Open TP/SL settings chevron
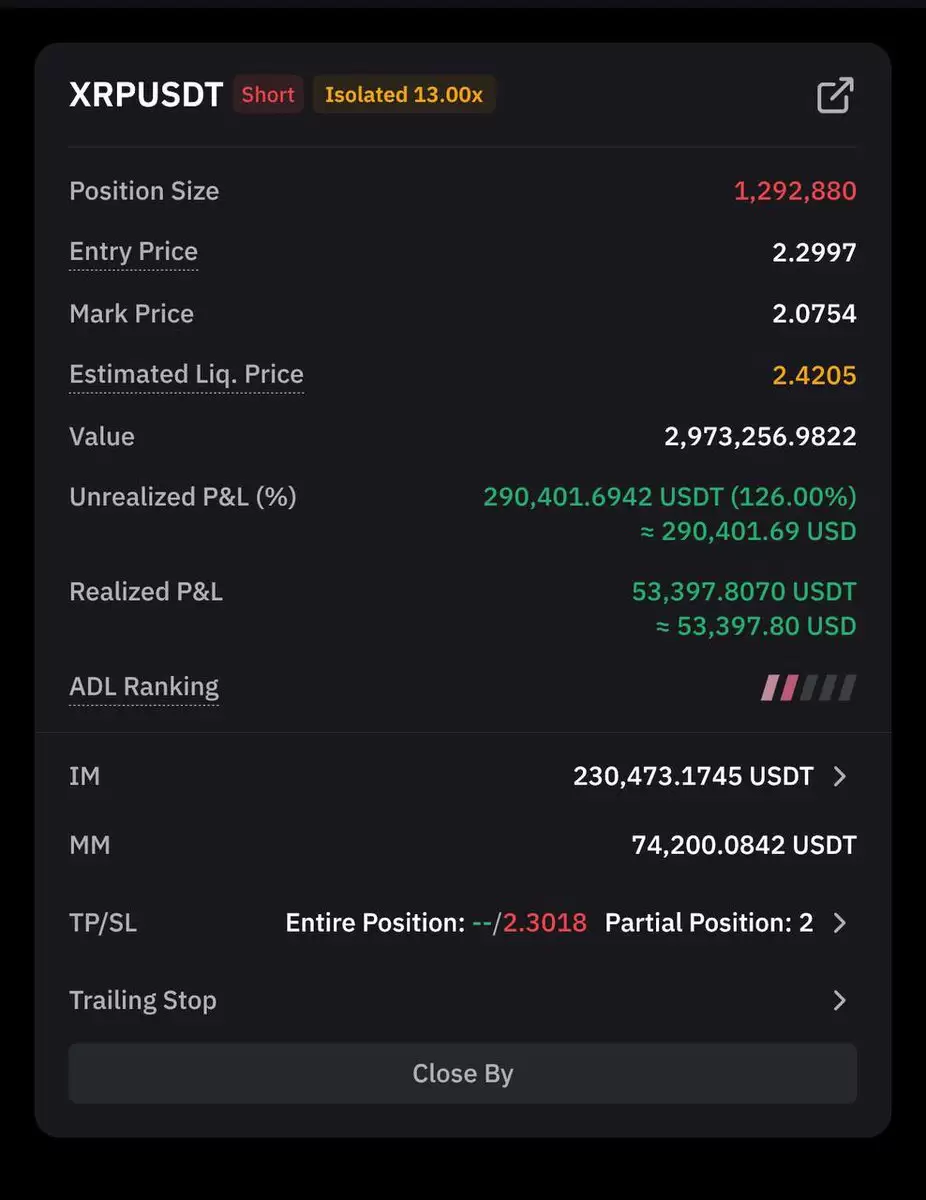 [840, 922]
